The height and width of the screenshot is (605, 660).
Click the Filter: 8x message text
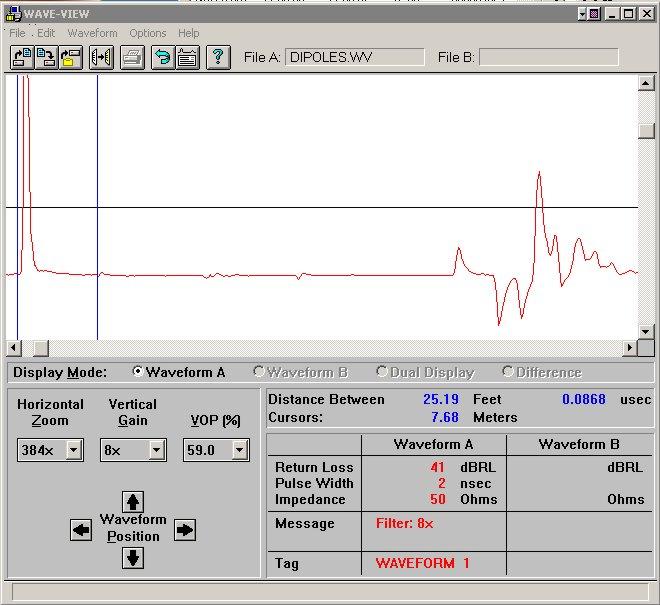405,523
